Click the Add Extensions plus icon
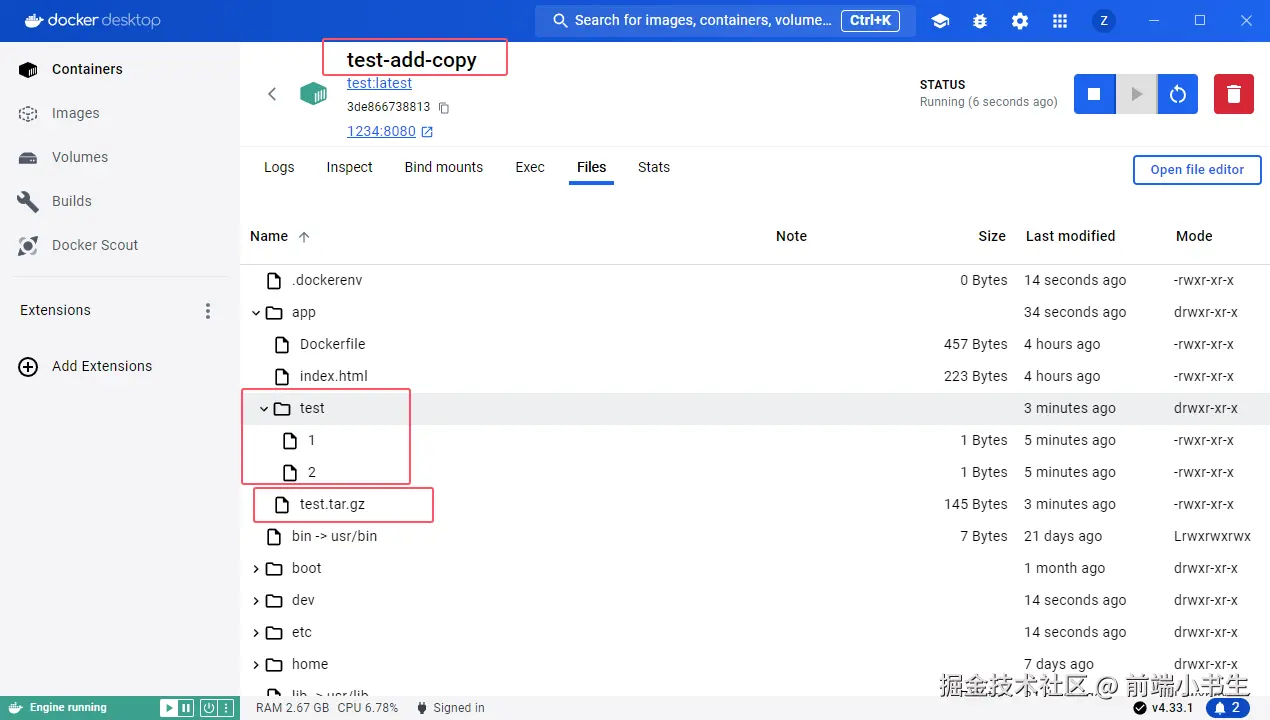Screen dimensions: 1270x720 click(x=28, y=366)
